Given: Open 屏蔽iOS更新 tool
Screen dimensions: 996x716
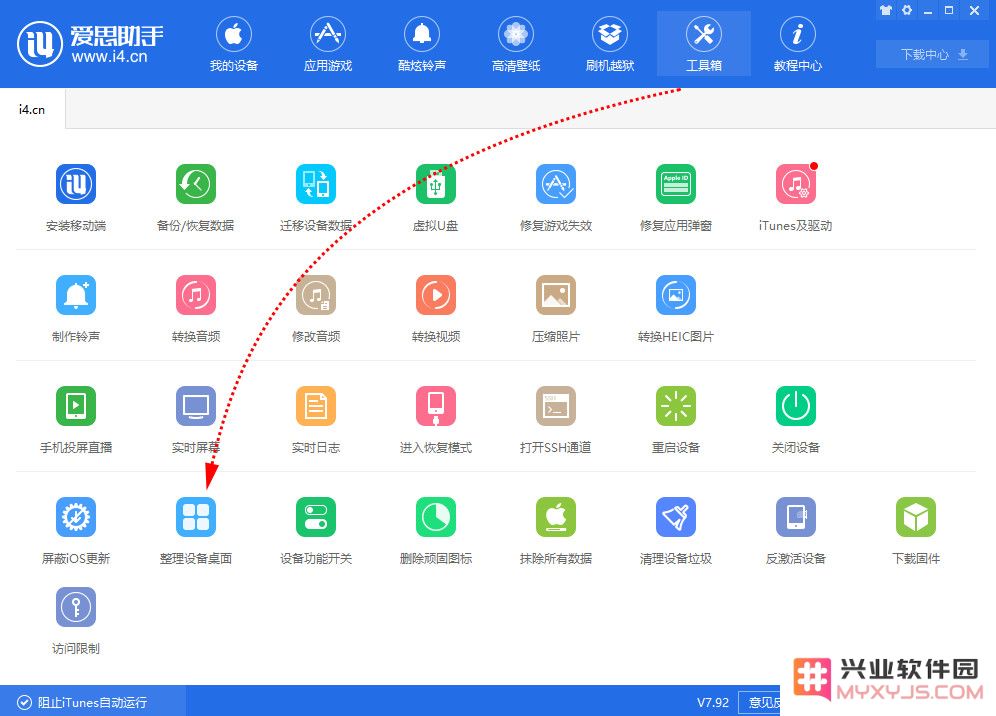Looking at the screenshot, I should (76, 517).
